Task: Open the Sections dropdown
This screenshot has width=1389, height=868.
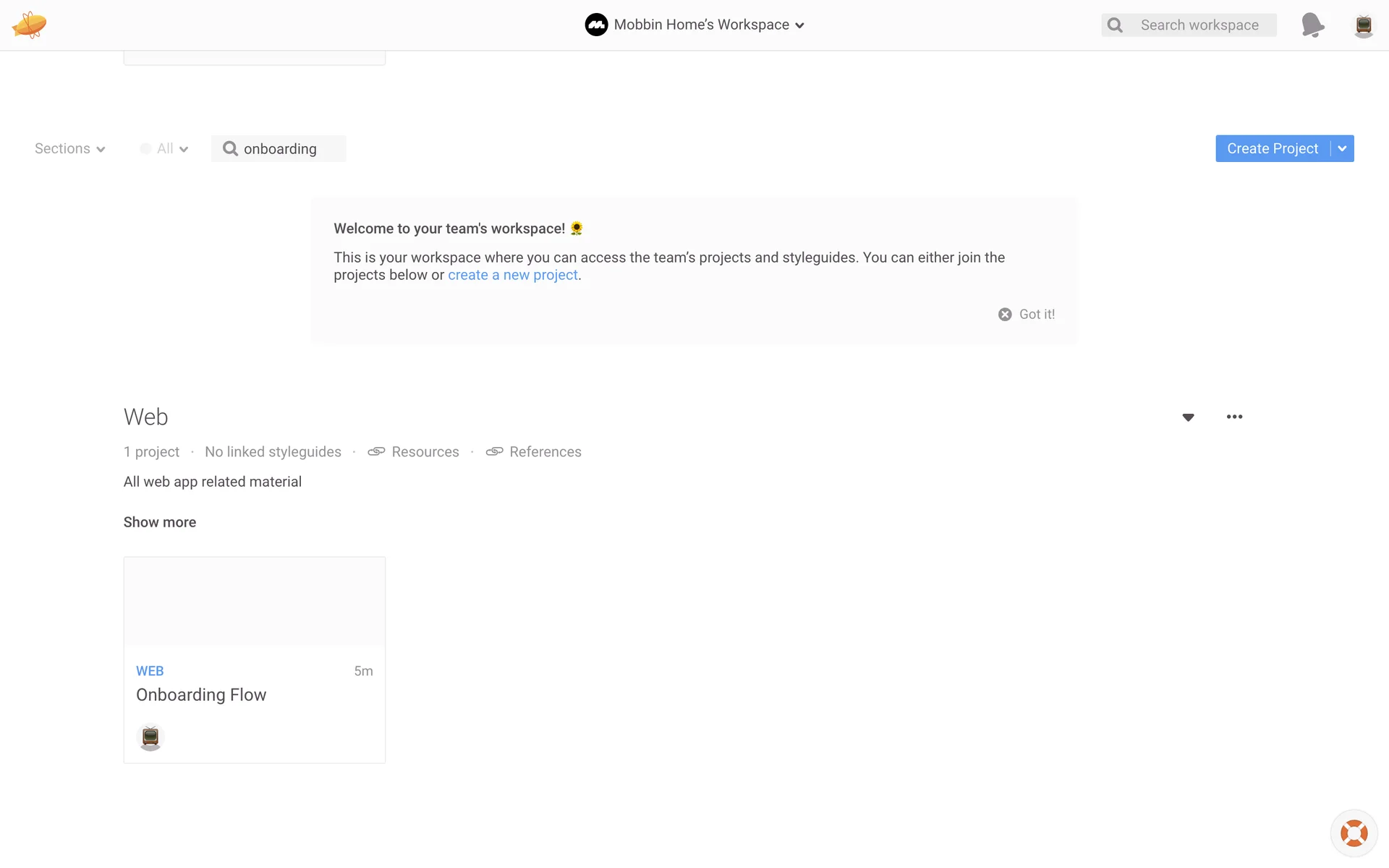Action: click(x=69, y=148)
